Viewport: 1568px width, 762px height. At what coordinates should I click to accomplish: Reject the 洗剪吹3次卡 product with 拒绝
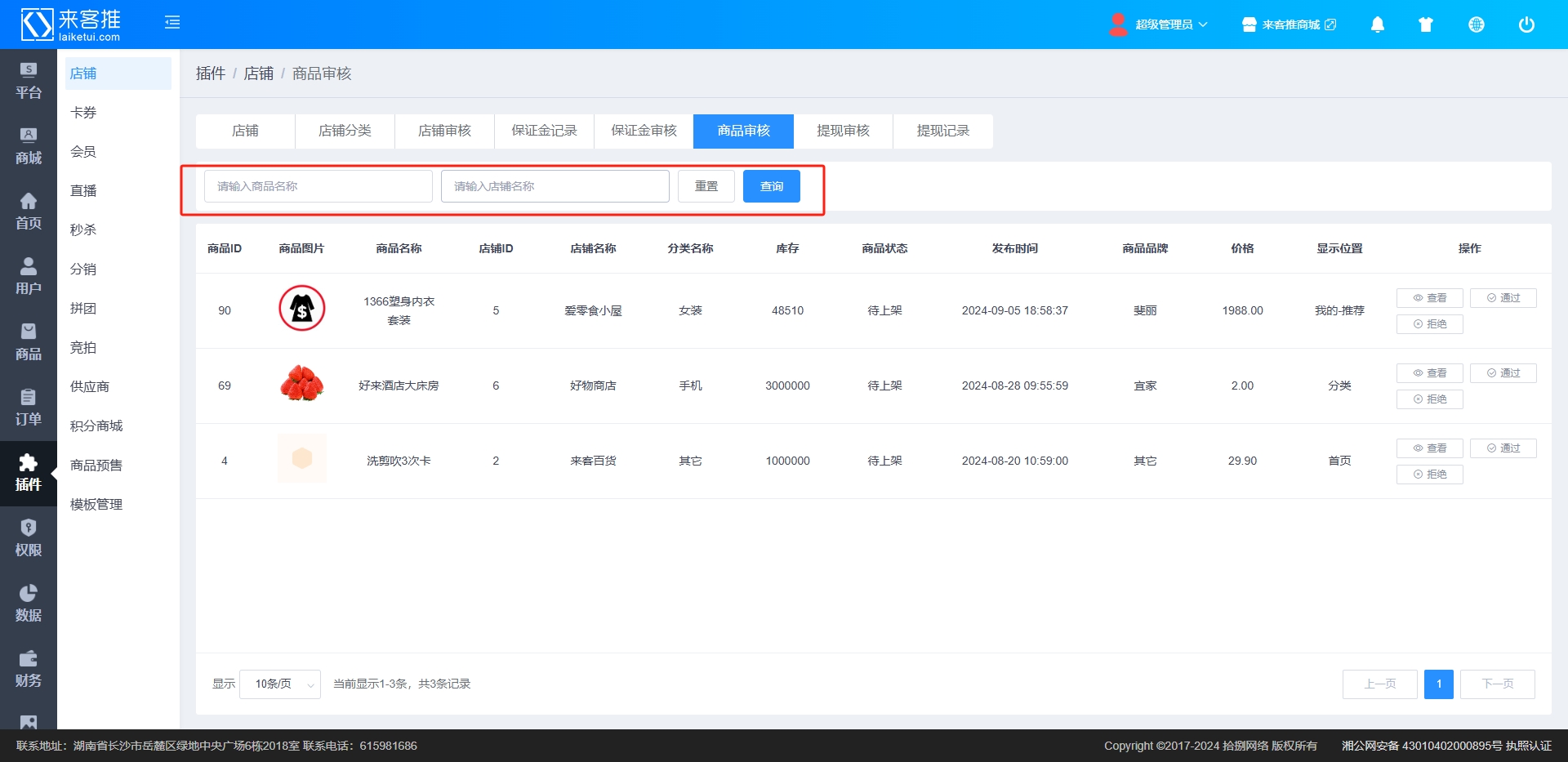pos(1429,475)
